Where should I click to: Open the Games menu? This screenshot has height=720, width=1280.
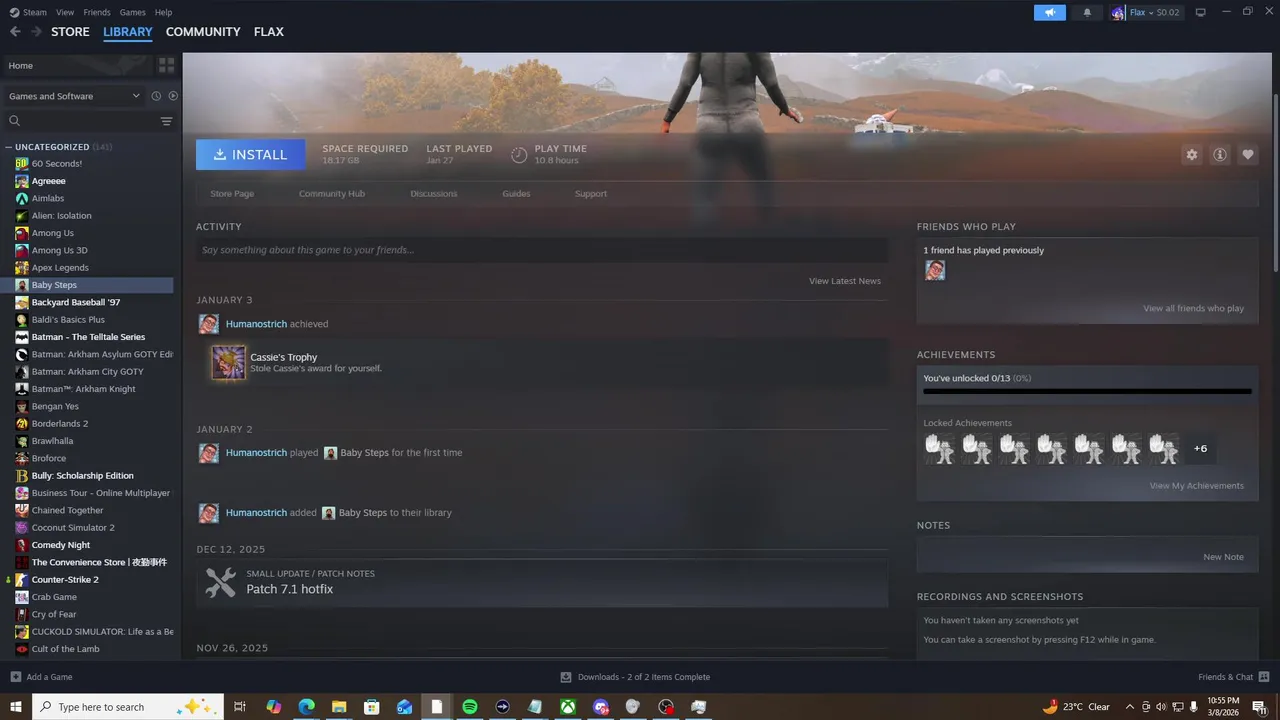pos(132,12)
